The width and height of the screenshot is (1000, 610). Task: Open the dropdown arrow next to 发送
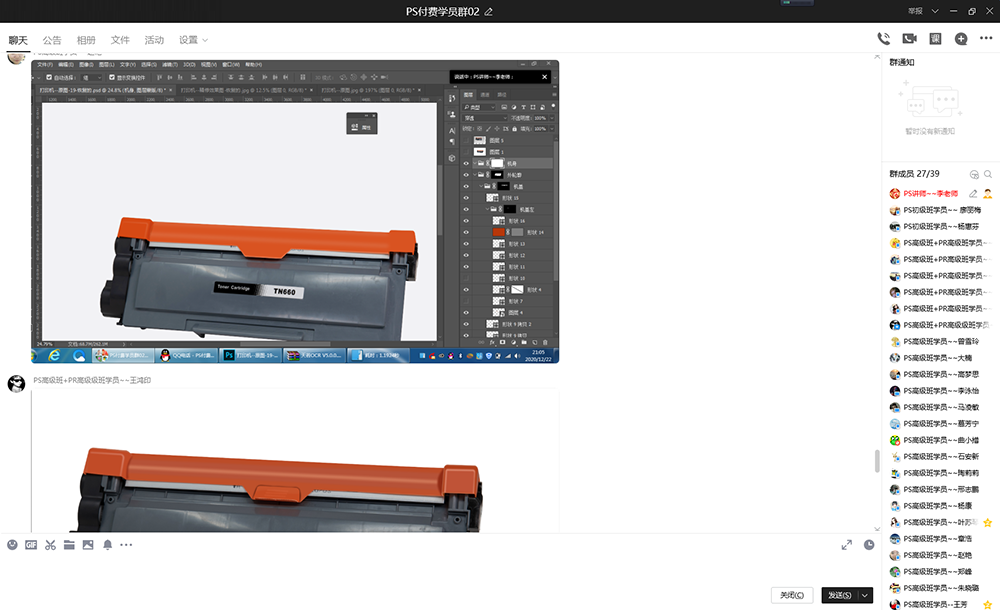point(865,595)
